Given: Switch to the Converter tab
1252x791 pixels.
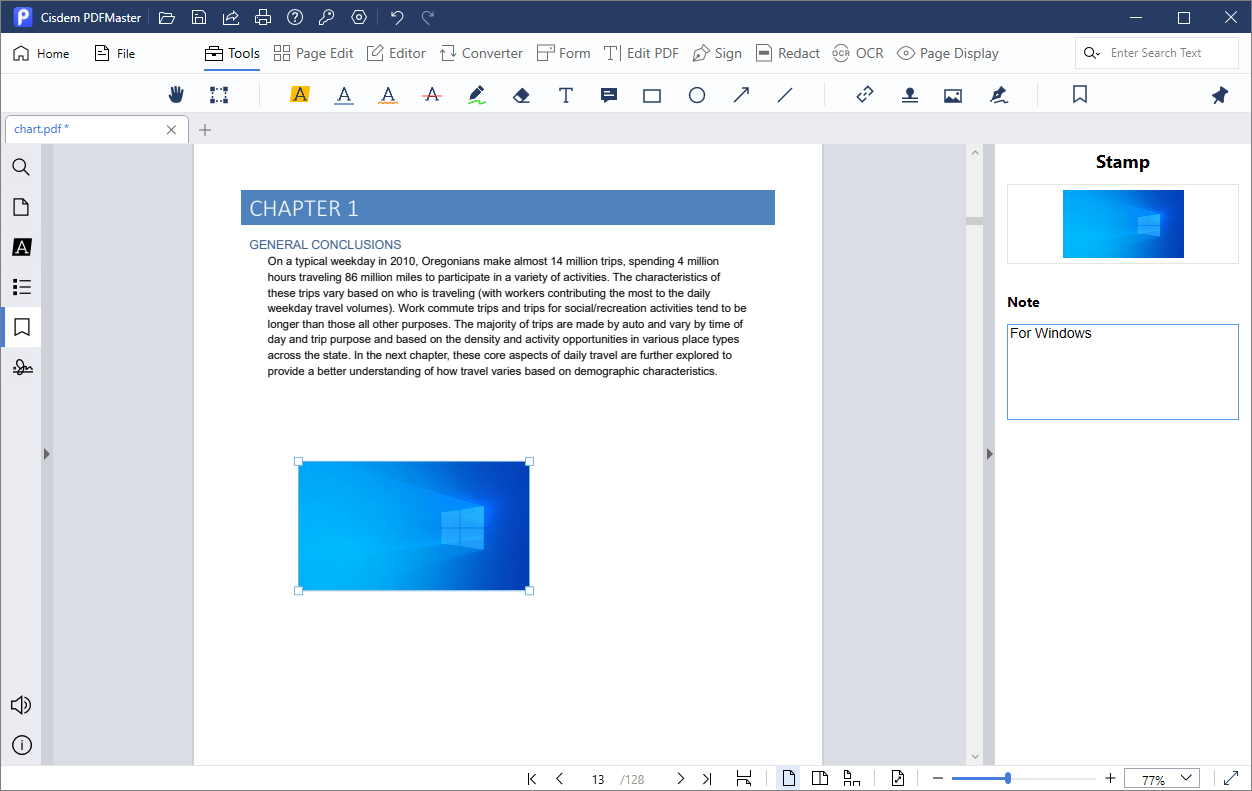Looking at the screenshot, I should (x=481, y=54).
